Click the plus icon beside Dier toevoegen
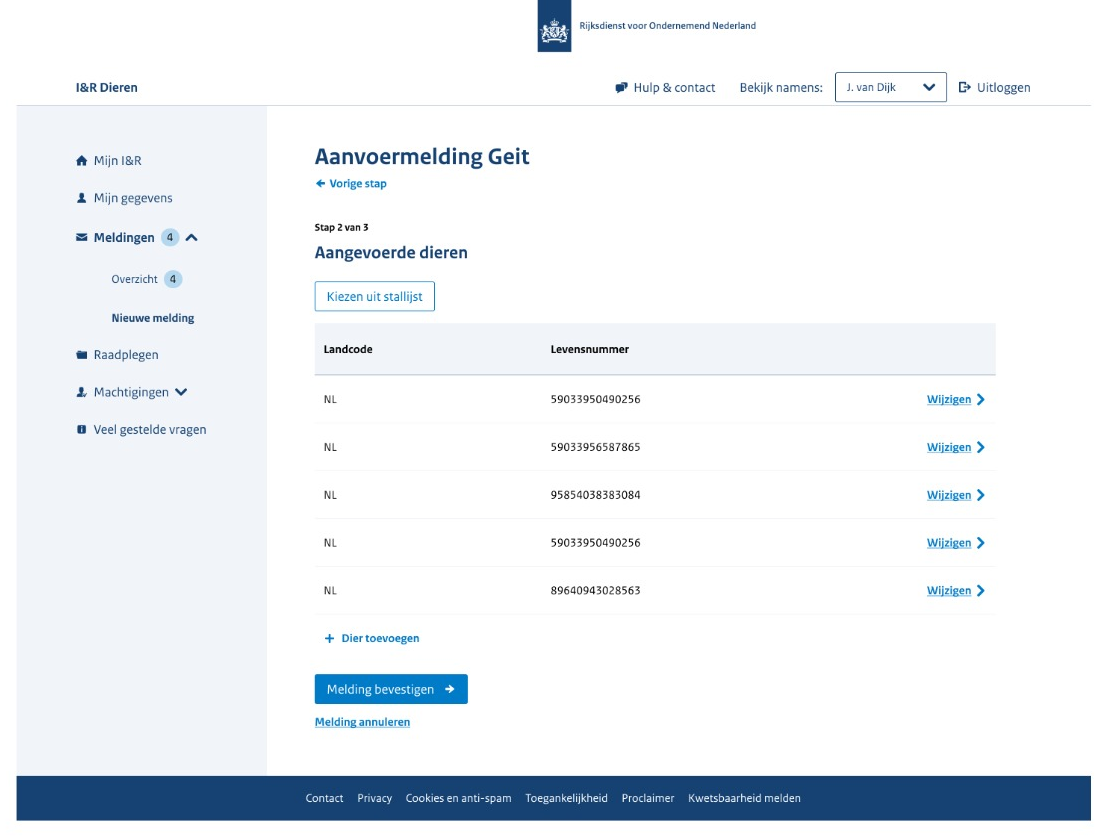 pyautogui.click(x=329, y=639)
